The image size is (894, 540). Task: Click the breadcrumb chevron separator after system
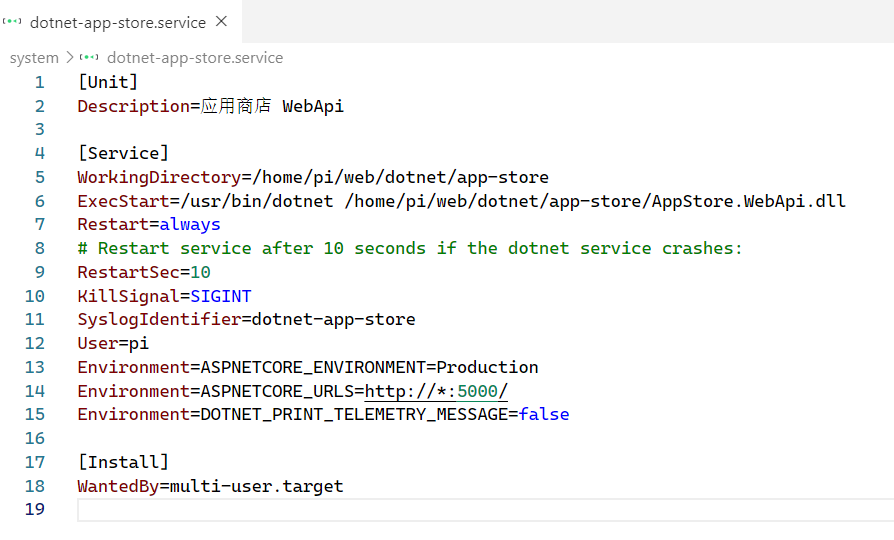[69, 58]
